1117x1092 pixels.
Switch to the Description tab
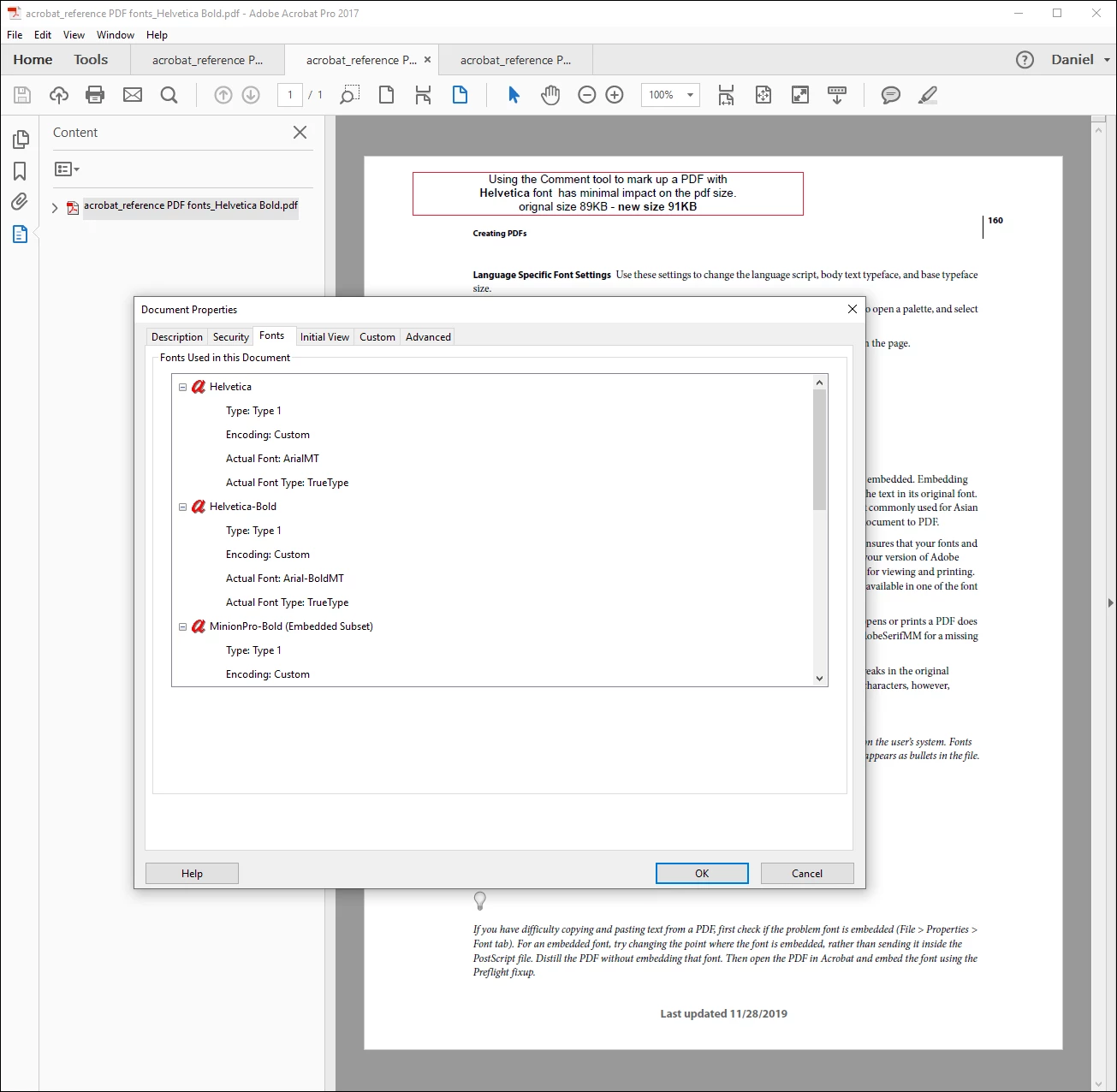pyautogui.click(x=177, y=337)
